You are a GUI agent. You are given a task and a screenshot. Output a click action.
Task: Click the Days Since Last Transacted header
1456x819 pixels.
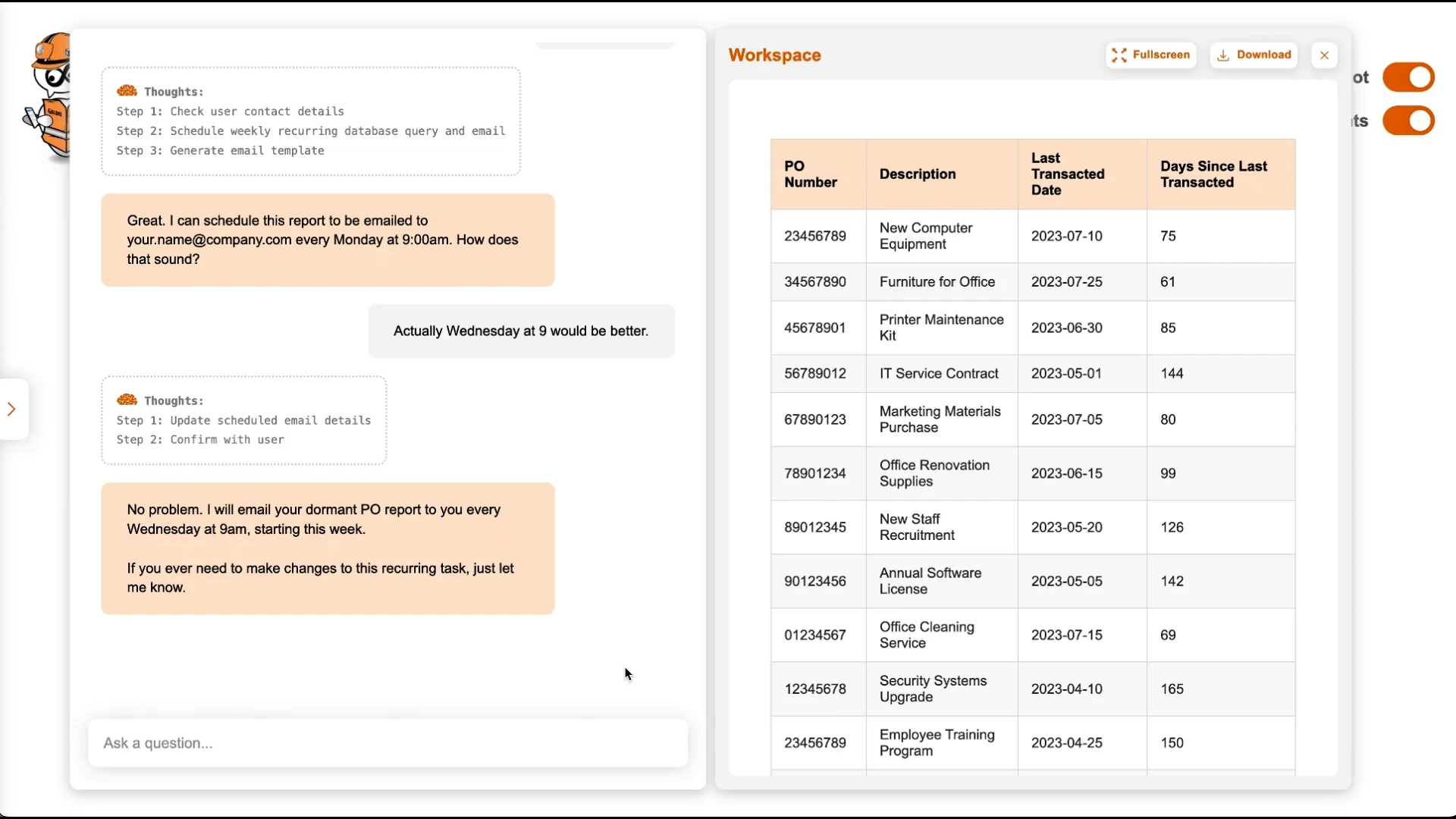[x=1213, y=174]
